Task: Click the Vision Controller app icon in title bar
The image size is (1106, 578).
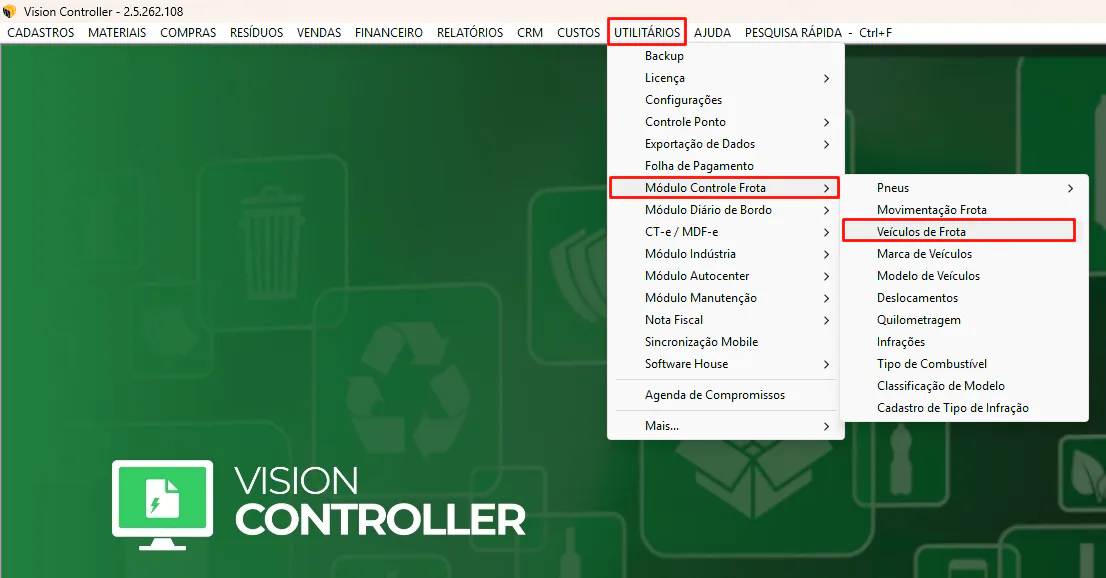Action: tap(9, 11)
